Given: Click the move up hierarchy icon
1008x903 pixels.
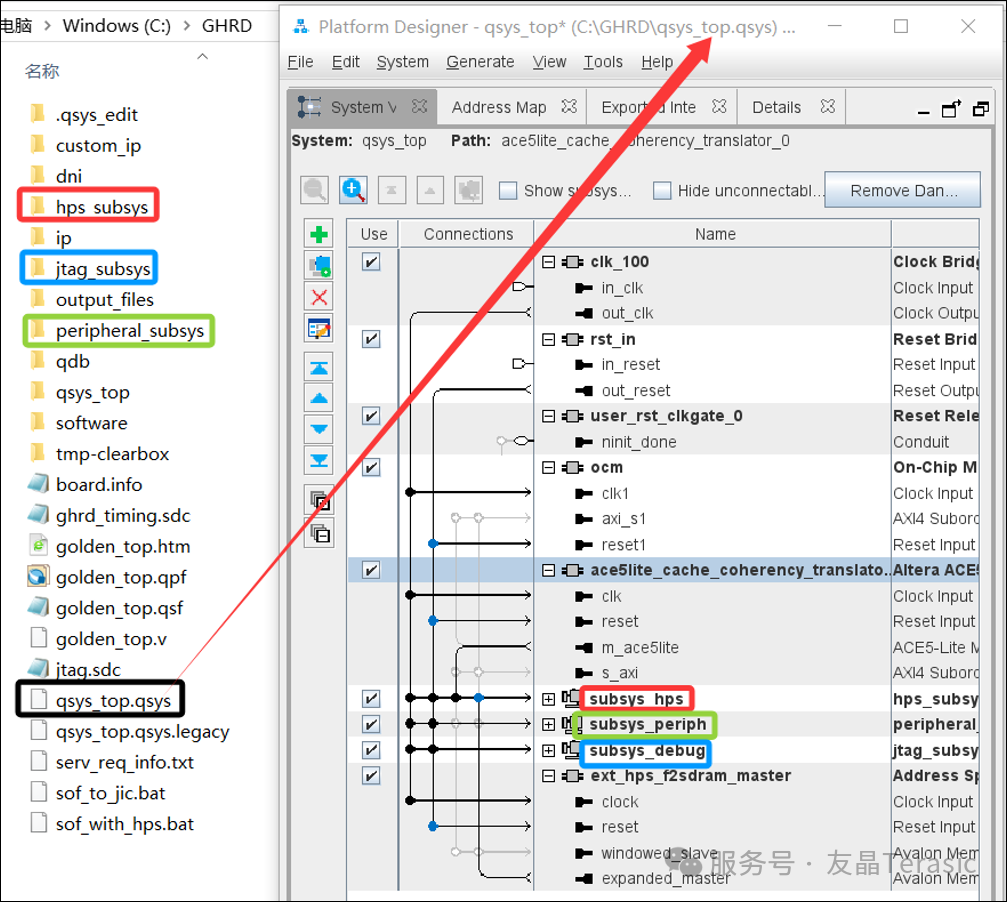Looking at the screenshot, I should (x=430, y=190).
